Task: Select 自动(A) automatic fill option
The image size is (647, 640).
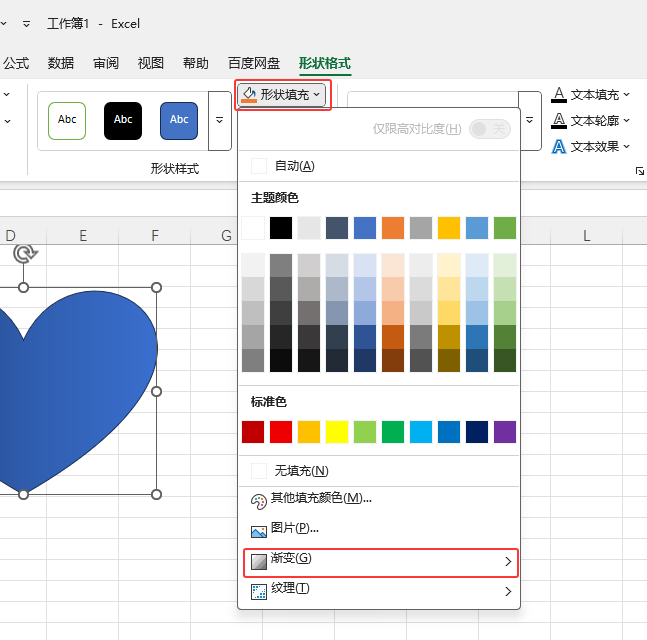Action: tap(379, 166)
